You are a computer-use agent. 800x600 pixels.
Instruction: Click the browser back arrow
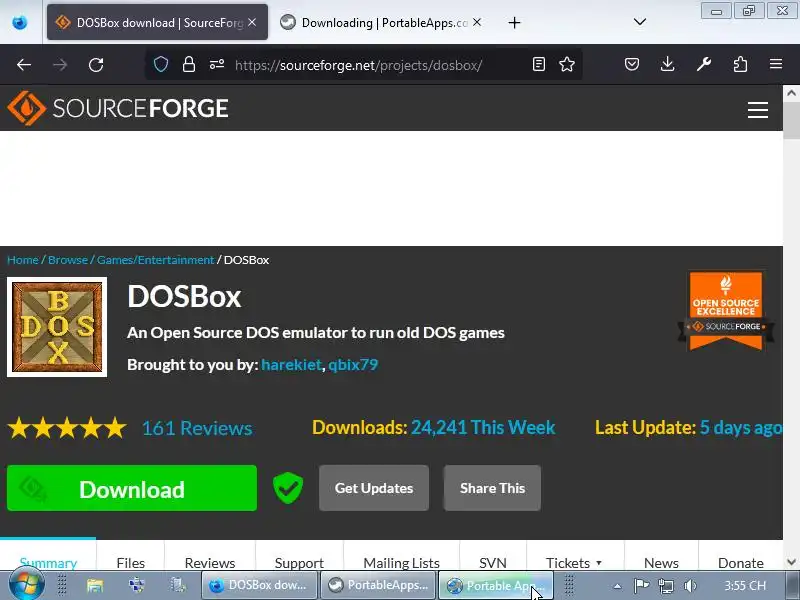click(24, 65)
